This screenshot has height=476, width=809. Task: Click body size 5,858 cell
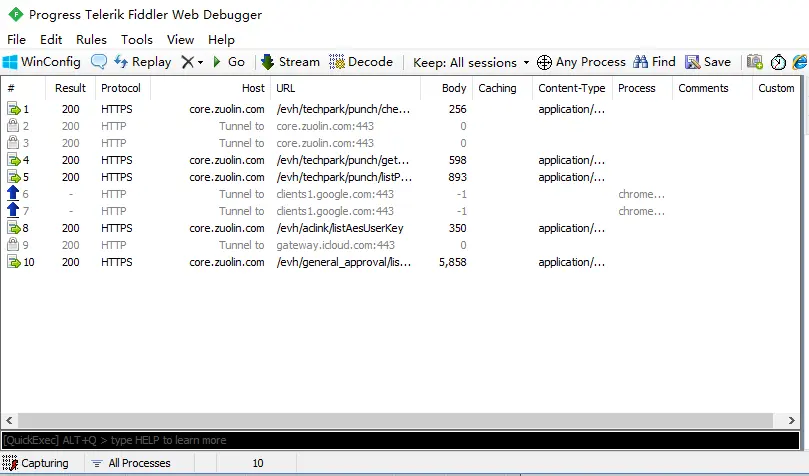coord(452,262)
